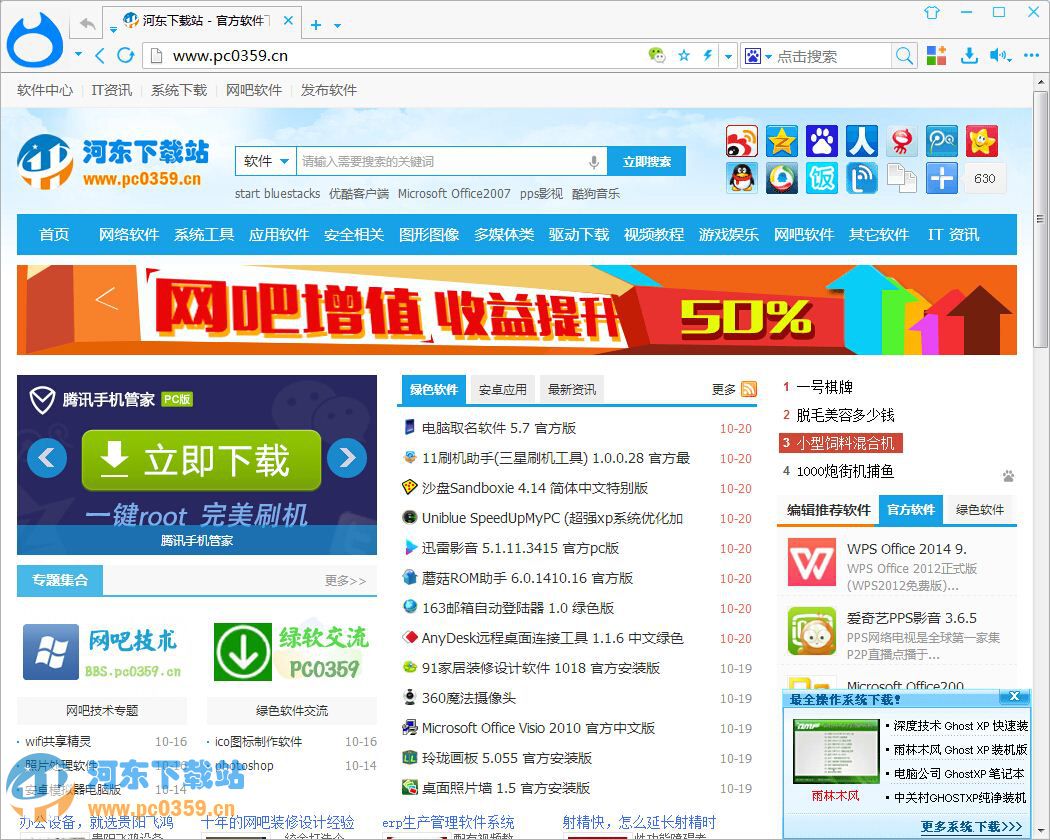Open the downloads manager icon
1050x840 pixels.
pos(969,56)
